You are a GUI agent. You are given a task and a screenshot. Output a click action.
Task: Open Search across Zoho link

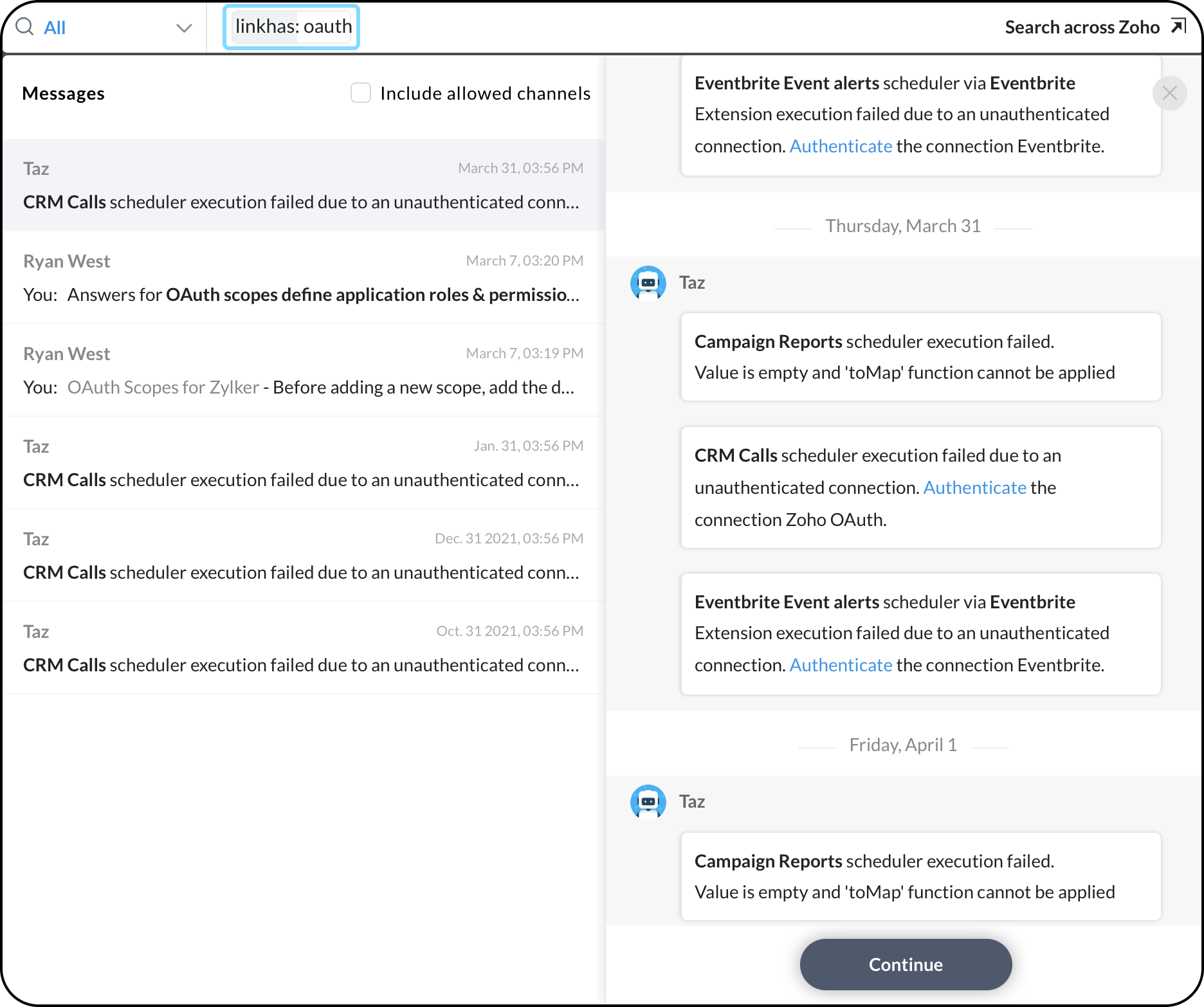pyautogui.click(x=1082, y=27)
